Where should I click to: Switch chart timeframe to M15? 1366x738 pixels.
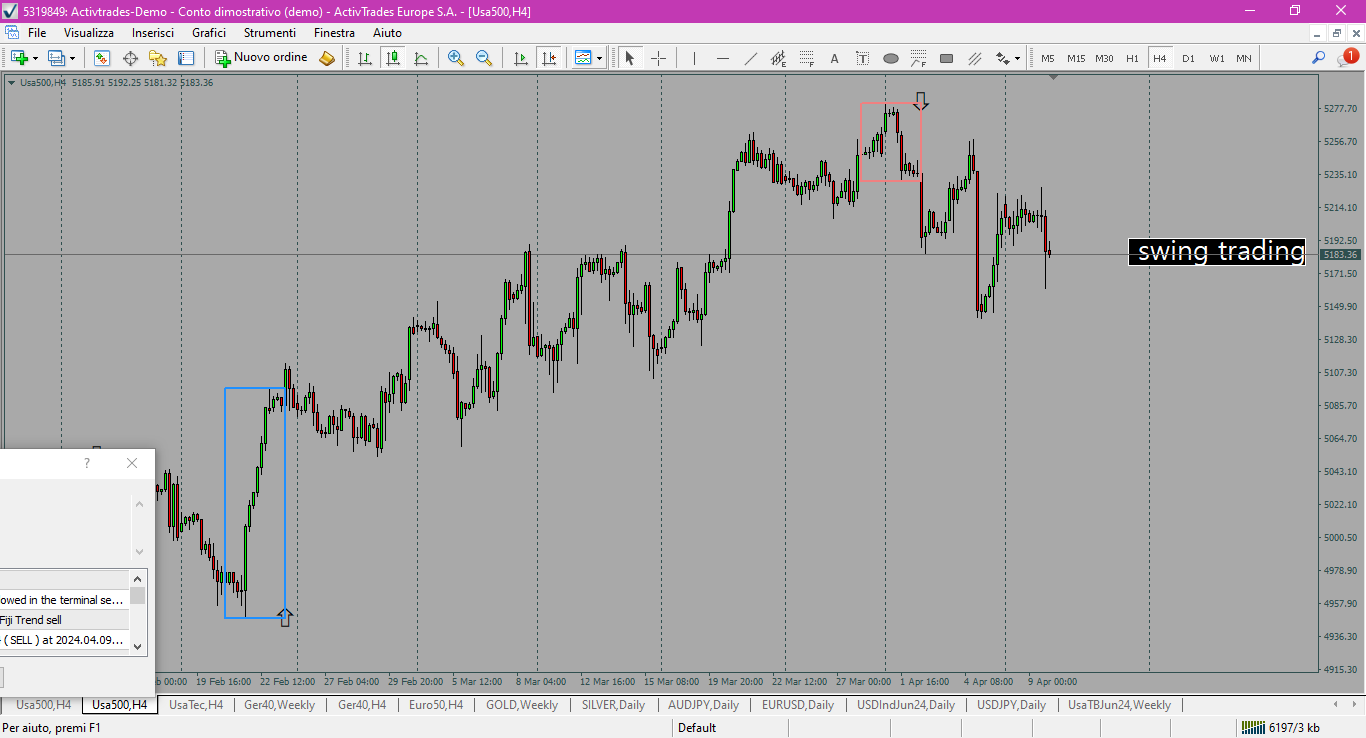pos(1076,58)
